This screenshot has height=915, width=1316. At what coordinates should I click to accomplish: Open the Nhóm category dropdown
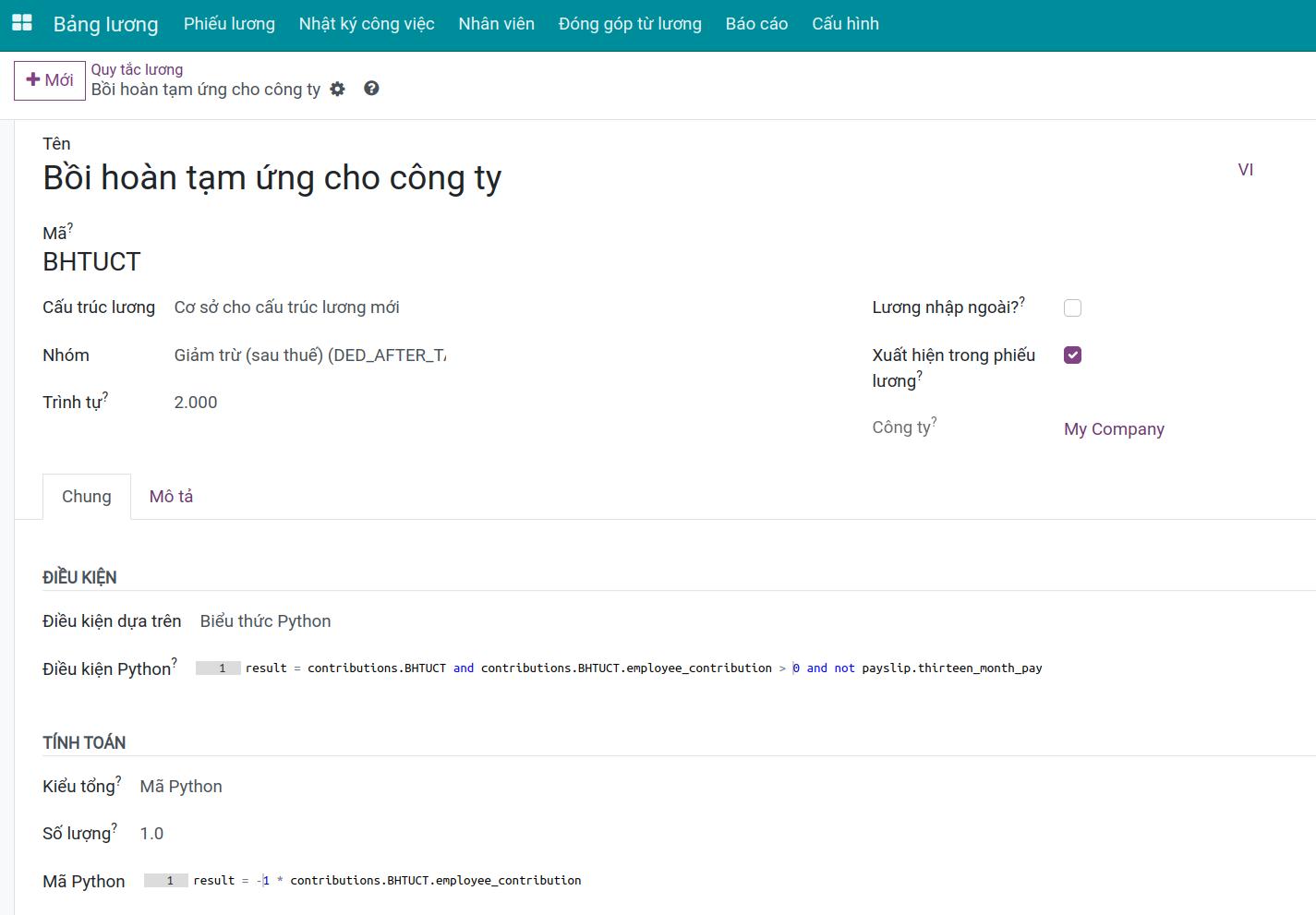309,355
